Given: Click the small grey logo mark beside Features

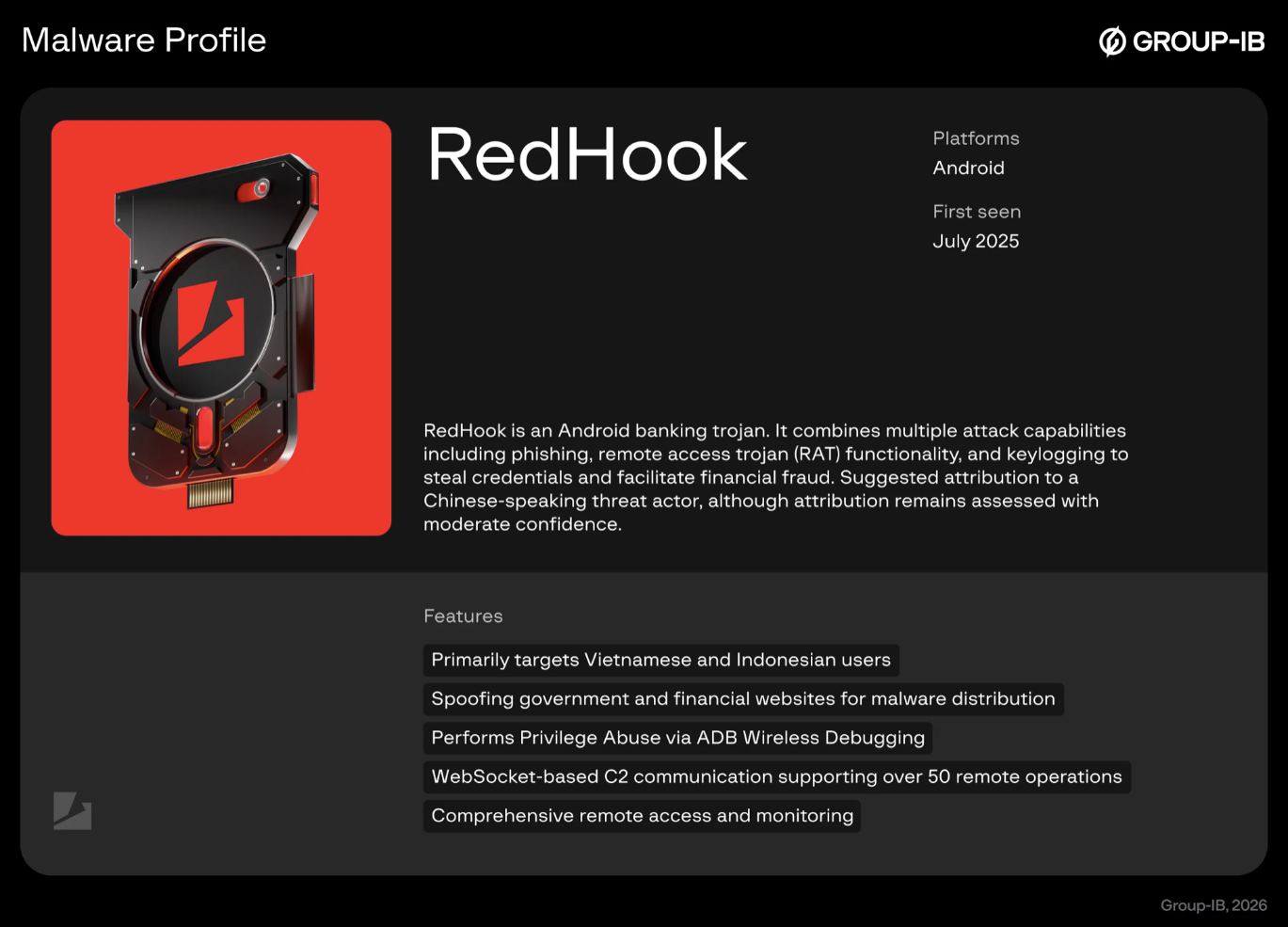Looking at the screenshot, I should (72, 810).
